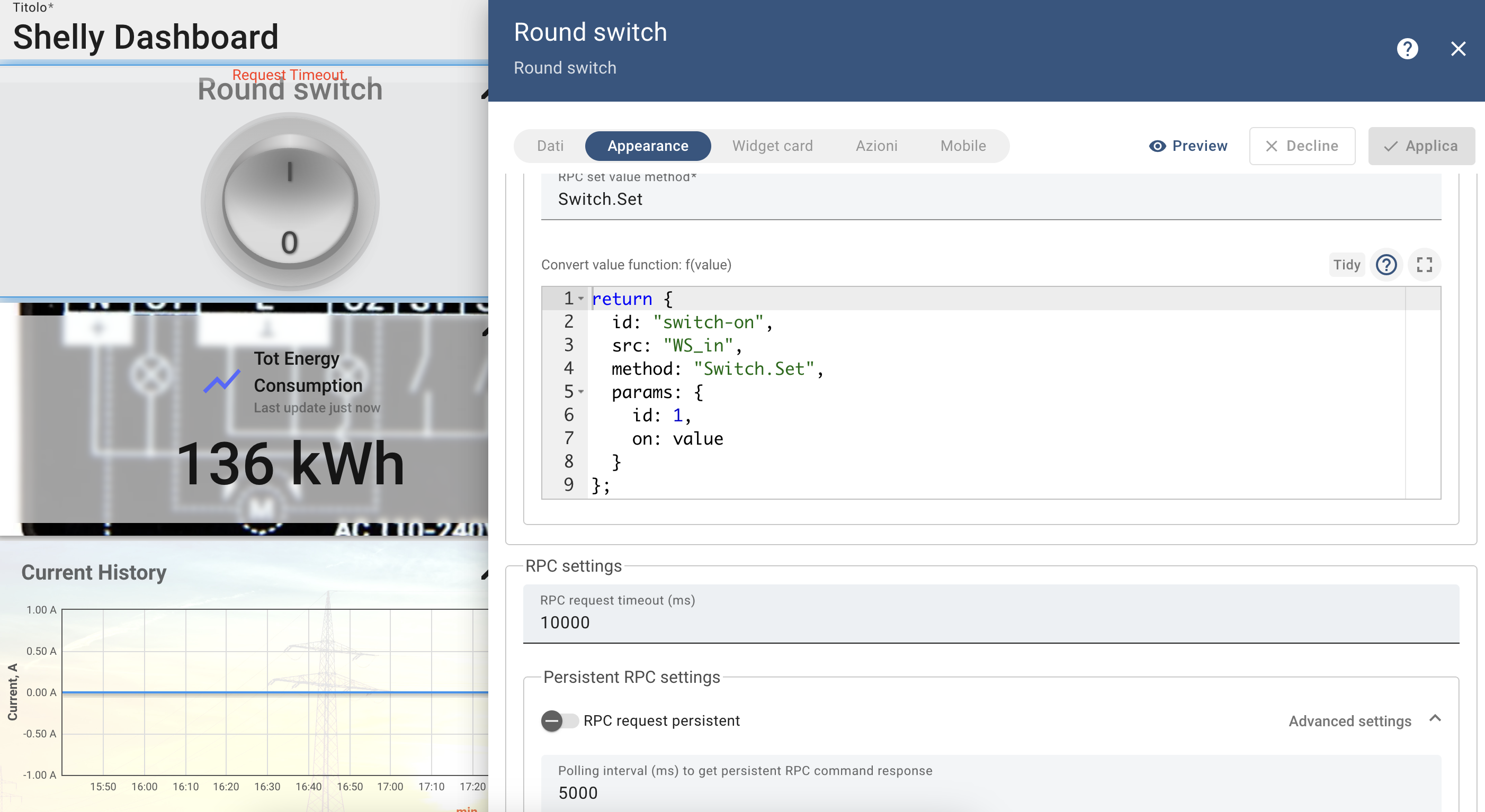Image resolution: width=1485 pixels, height=812 pixels.
Task: Decline the widget changes
Action: [1302, 146]
